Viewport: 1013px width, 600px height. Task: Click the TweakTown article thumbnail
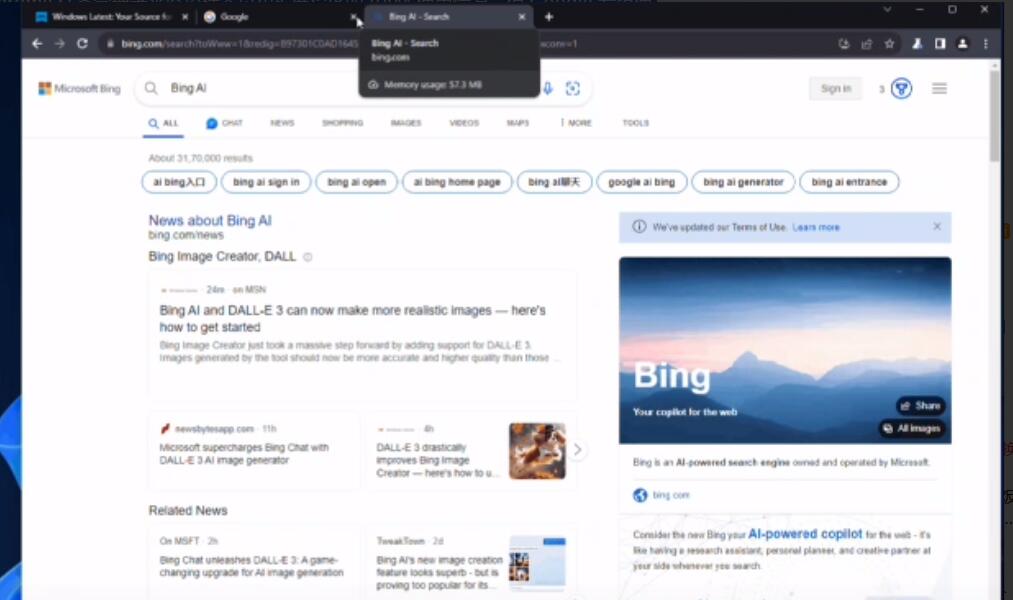point(537,563)
